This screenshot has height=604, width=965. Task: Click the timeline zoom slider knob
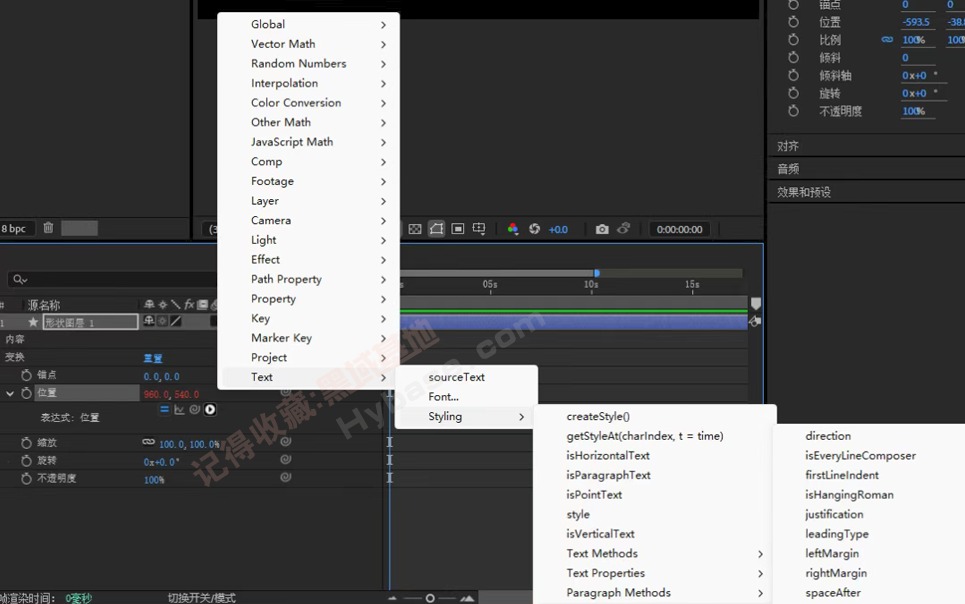pos(430,598)
